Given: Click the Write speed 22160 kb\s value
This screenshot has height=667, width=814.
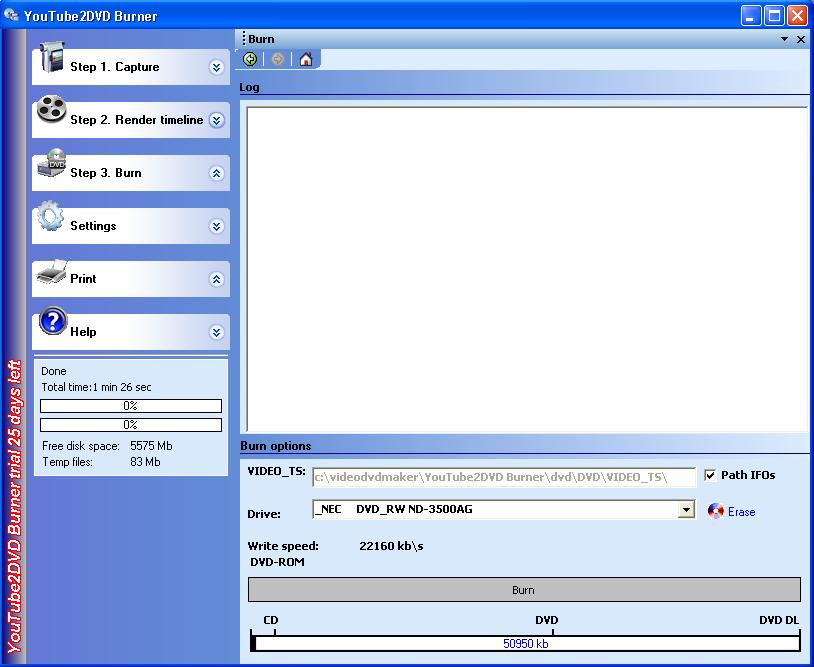Looking at the screenshot, I should click(x=391, y=546).
